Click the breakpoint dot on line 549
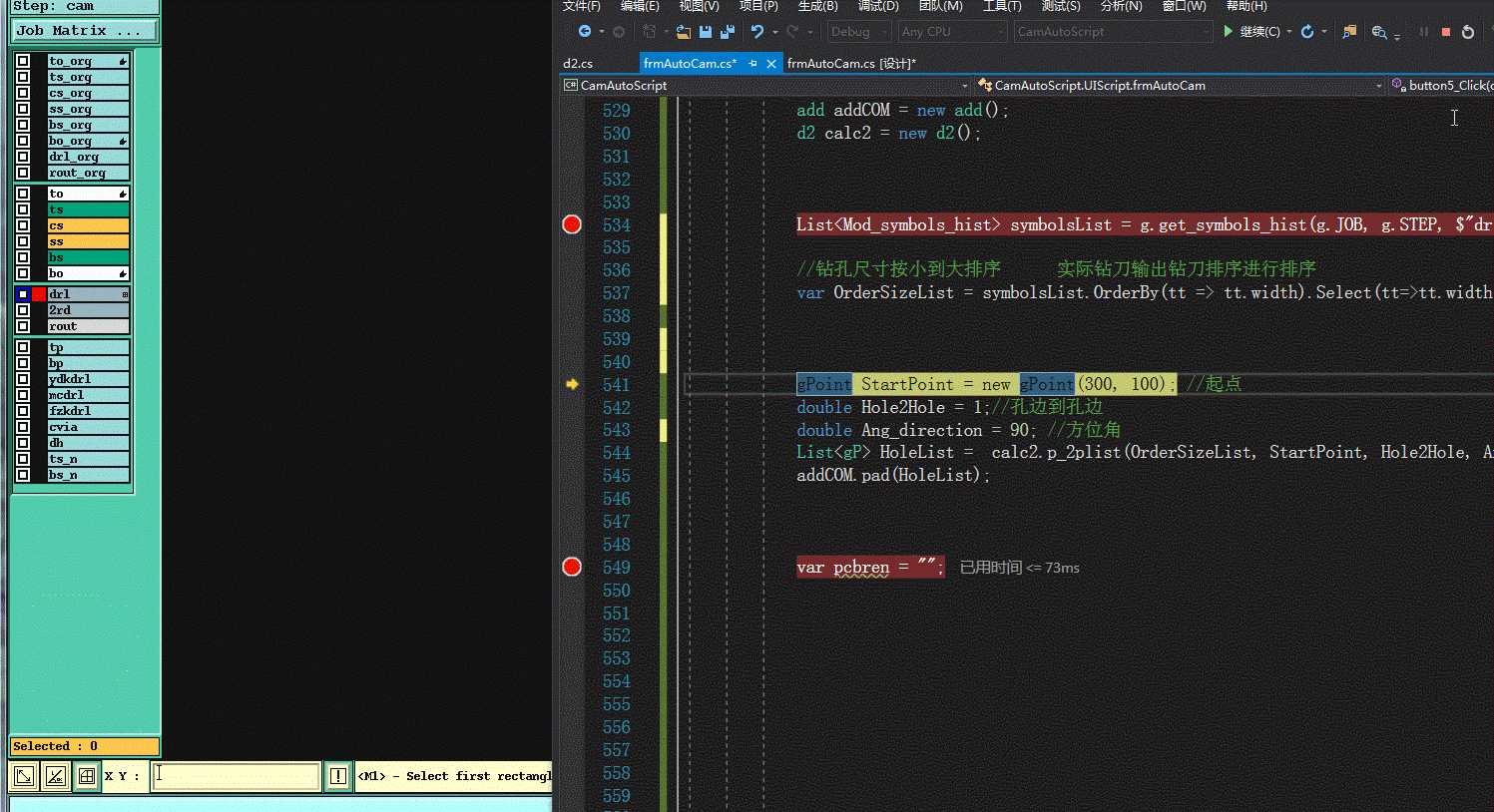Viewport: 1494px width, 812px height. [572, 567]
